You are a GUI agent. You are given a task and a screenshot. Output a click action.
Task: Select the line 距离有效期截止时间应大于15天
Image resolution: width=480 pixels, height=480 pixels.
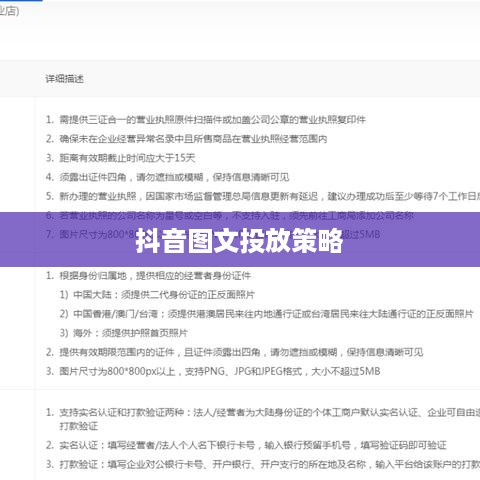120,158
